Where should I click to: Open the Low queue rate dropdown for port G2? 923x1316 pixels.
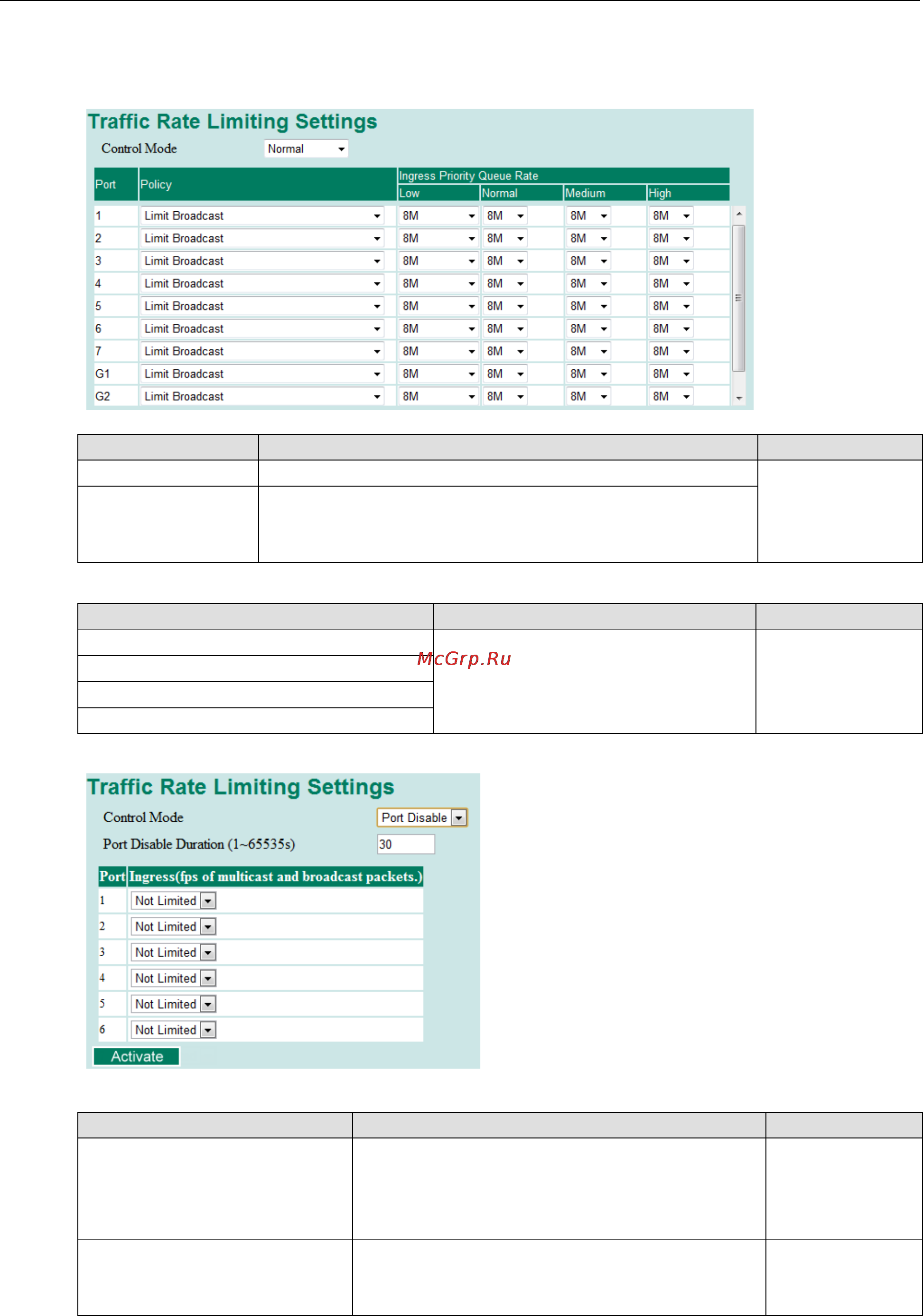438,396
